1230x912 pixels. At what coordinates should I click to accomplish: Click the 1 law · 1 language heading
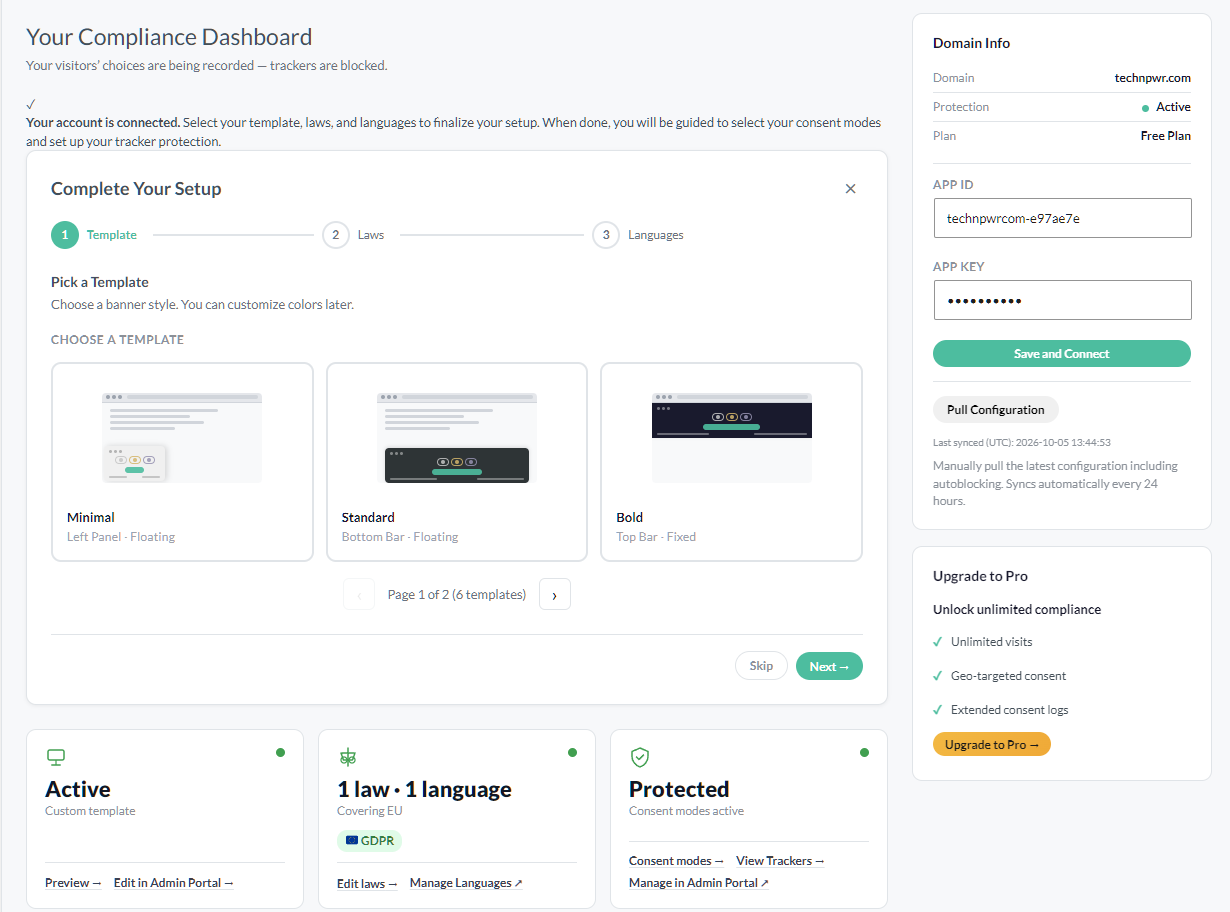coord(424,789)
